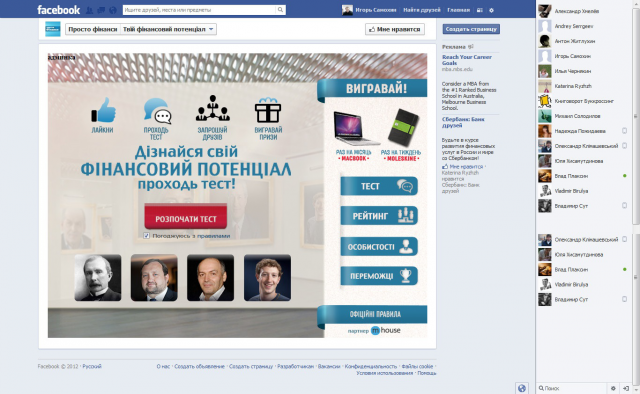Open chat with Илья Черников
The height and width of the screenshot is (394, 640).
584,71
